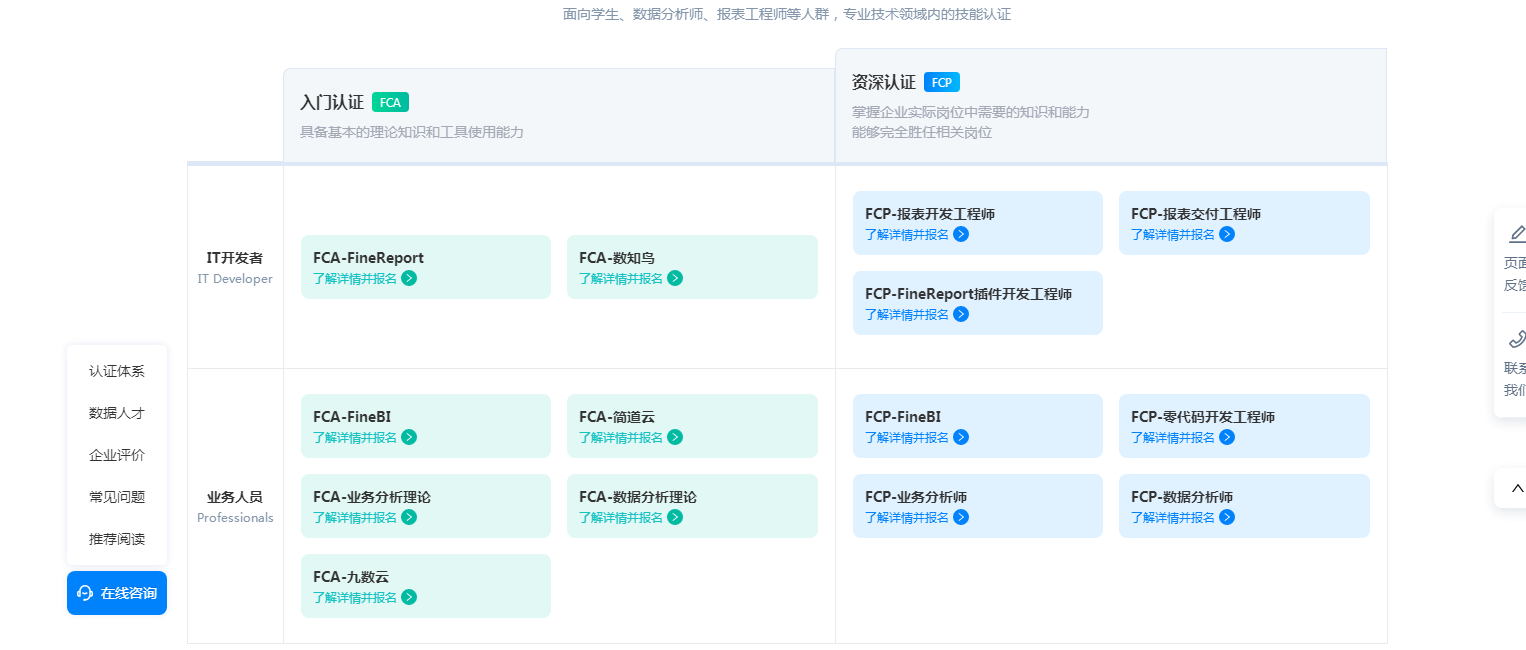The width and height of the screenshot is (1526, 650).
Task: Click arrow icon under FCP-报表交付工程师
Action: [x=1227, y=234]
